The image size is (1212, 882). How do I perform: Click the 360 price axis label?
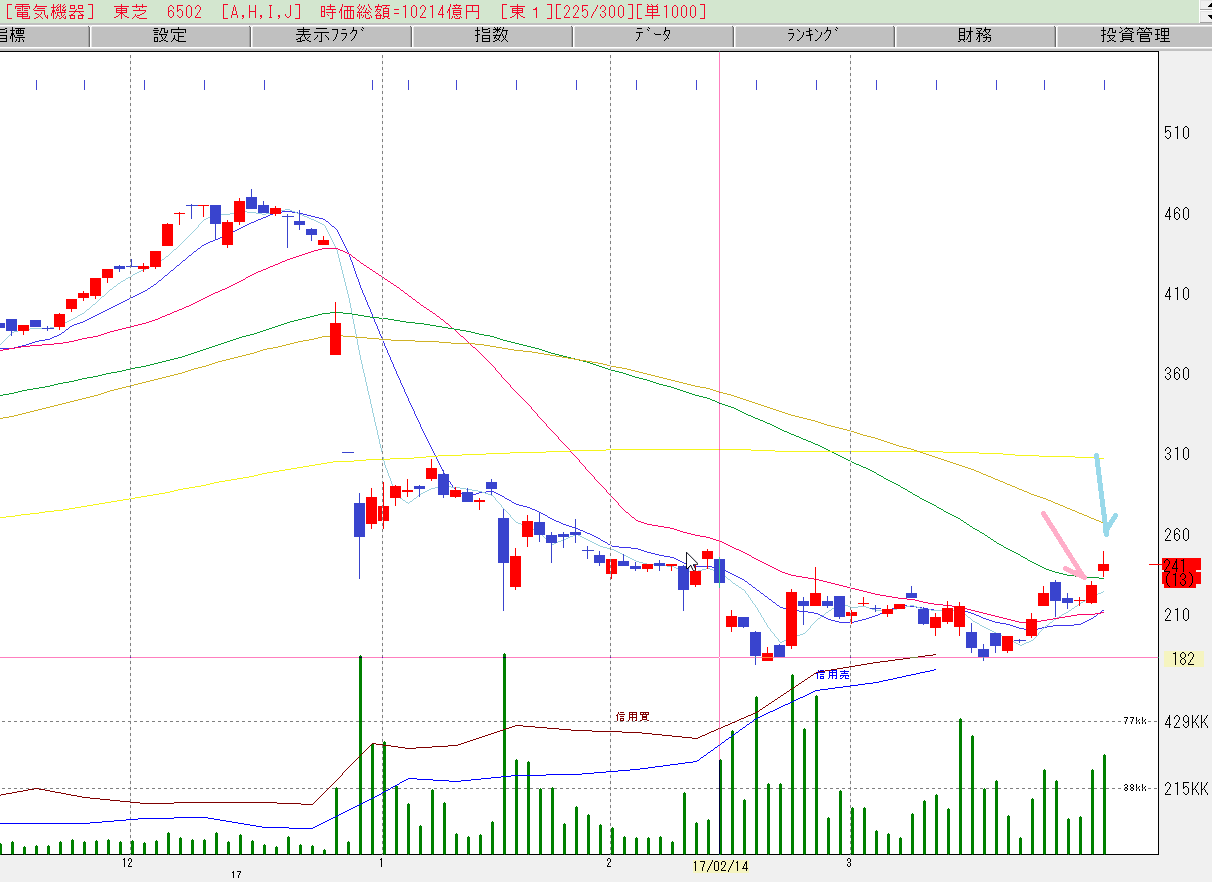(1176, 374)
